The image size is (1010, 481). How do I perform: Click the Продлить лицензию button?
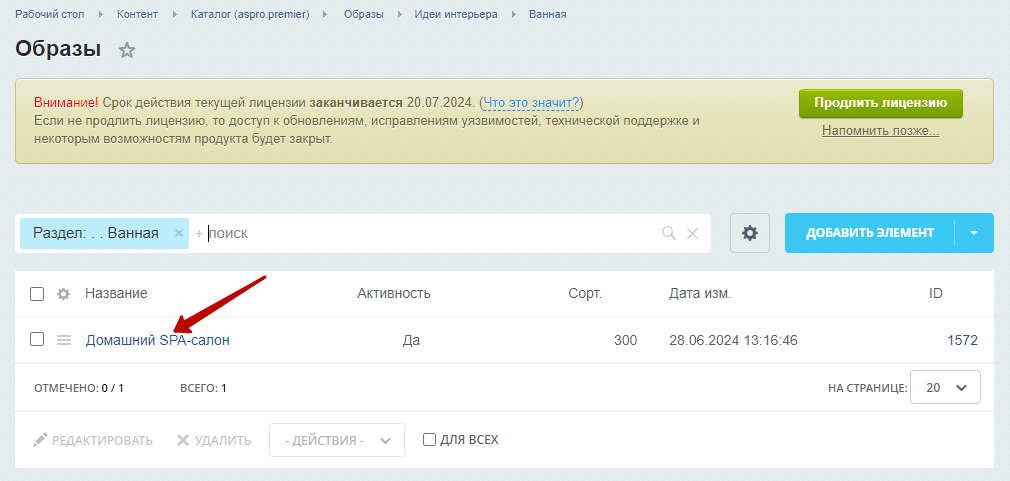[x=881, y=103]
